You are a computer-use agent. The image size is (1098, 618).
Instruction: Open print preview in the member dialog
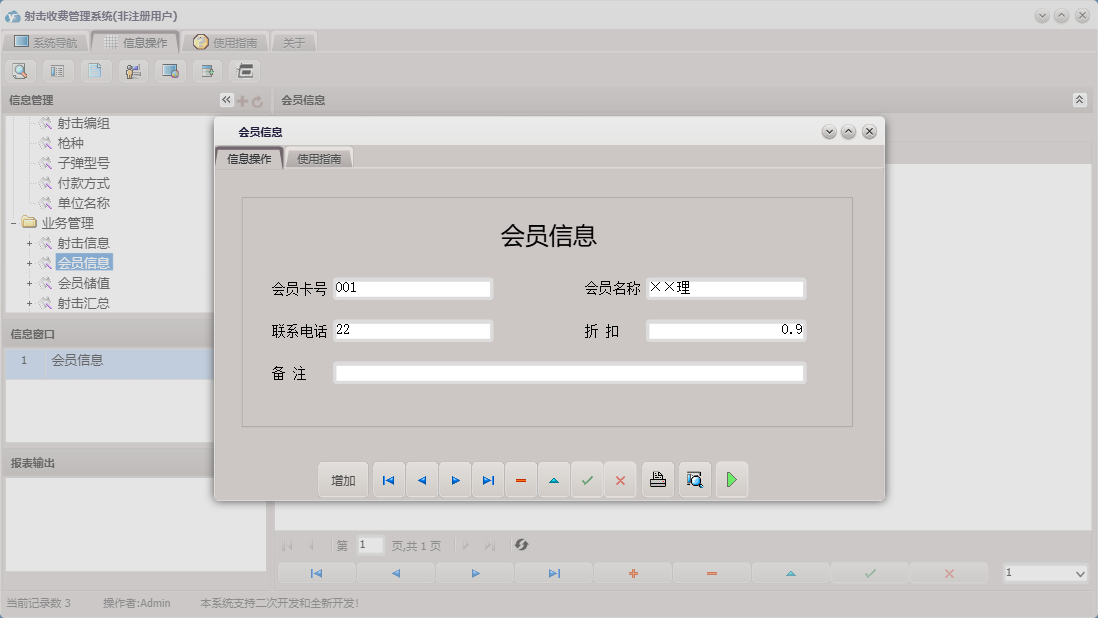pyautogui.click(x=694, y=479)
